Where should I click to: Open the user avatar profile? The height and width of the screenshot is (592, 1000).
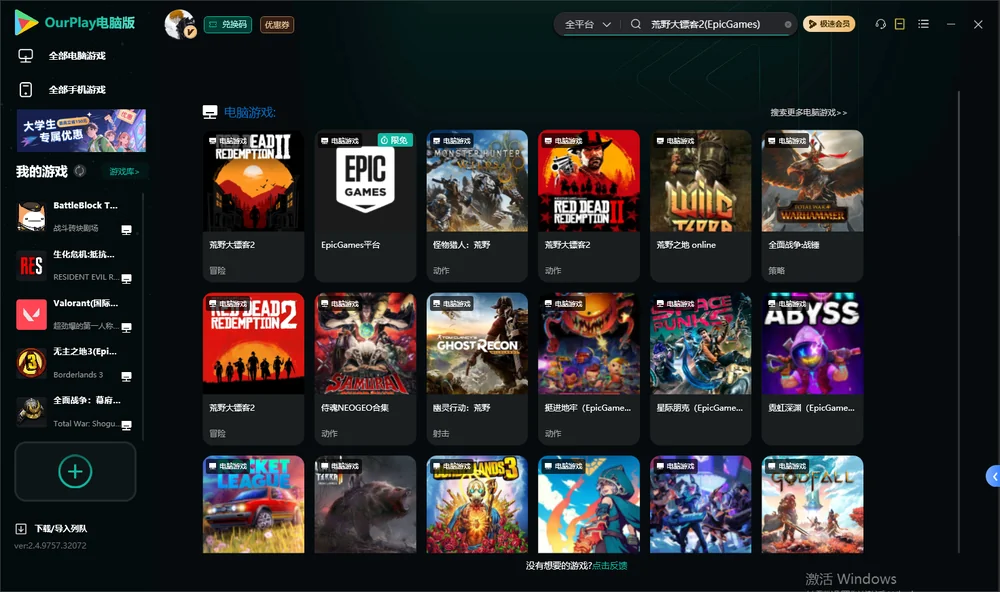point(180,24)
